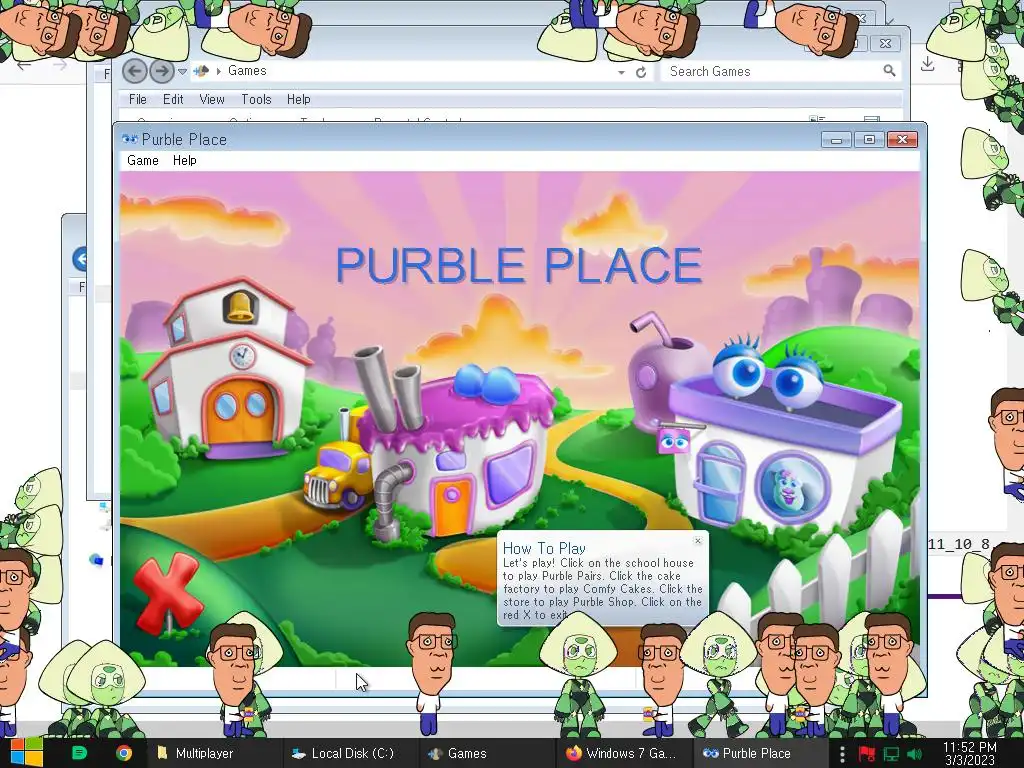Click the big red X to exit
The width and height of the screenshot is (1024, 768).
[167, 592]
